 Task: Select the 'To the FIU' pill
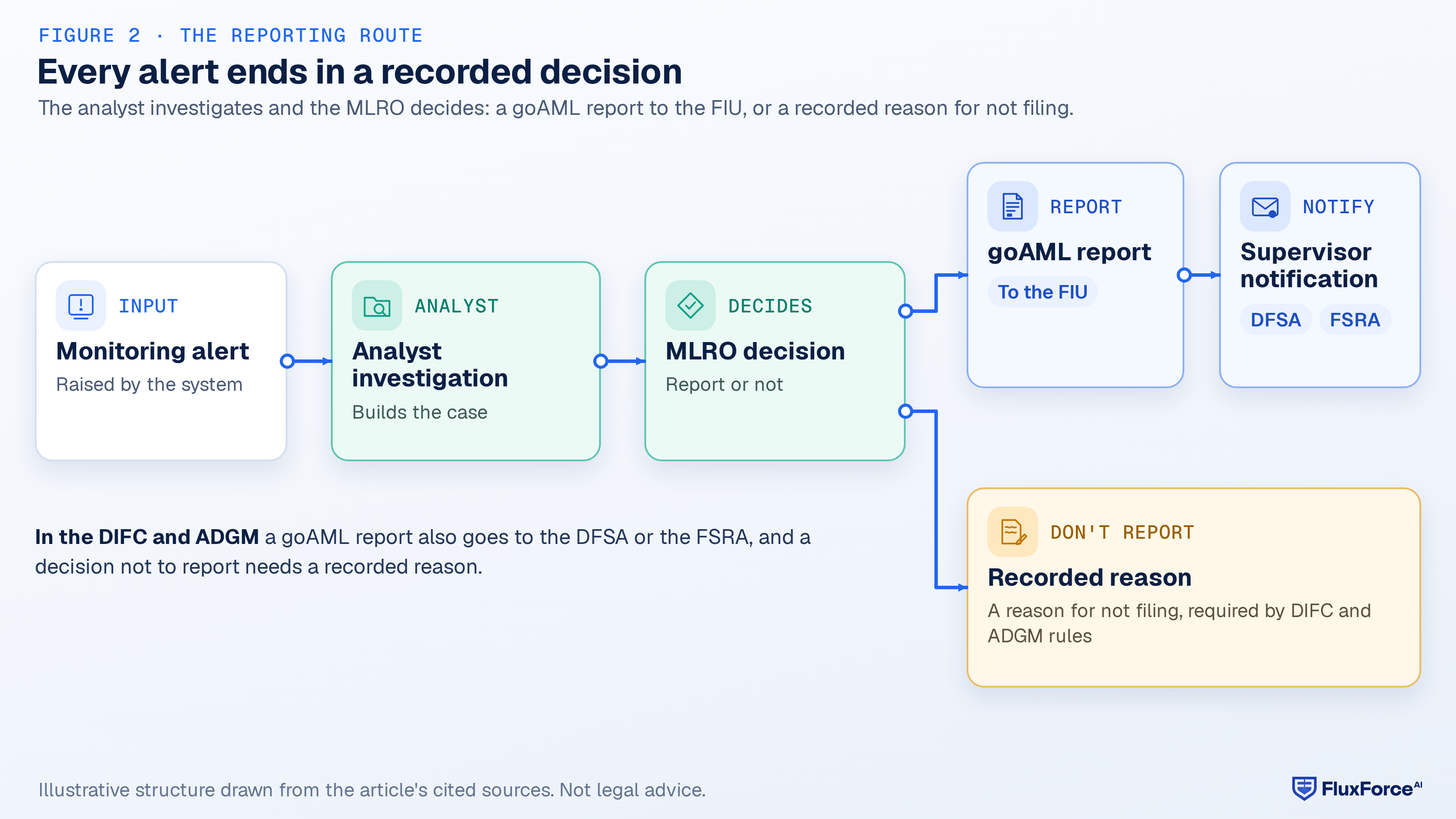[x=1042, y=292]
